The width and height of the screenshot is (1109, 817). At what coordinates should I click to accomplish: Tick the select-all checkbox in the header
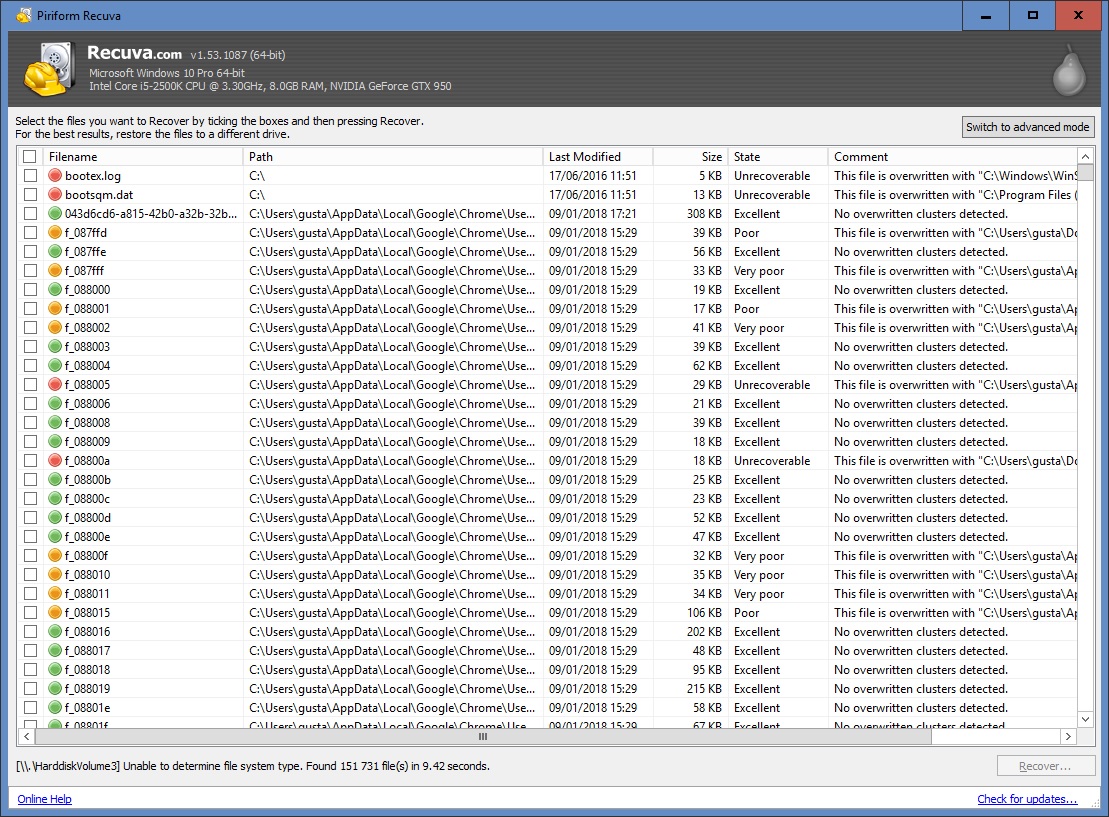pyautogui.click(x=30, y=156)
